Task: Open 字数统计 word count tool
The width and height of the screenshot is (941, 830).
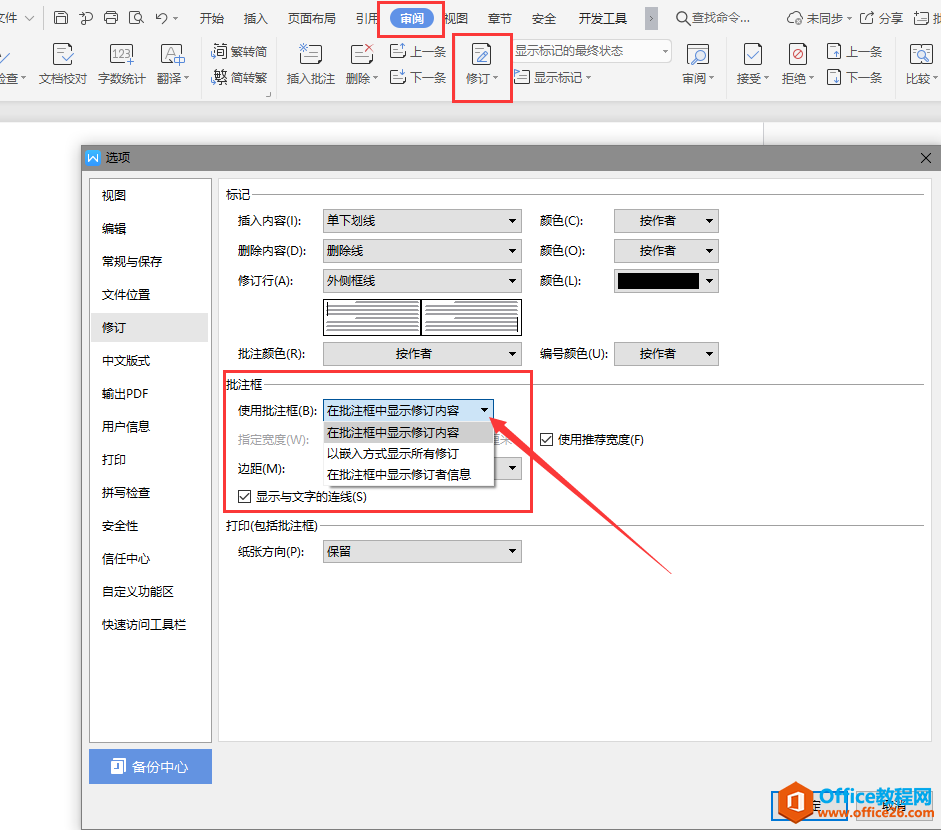Action: point(122,64)
